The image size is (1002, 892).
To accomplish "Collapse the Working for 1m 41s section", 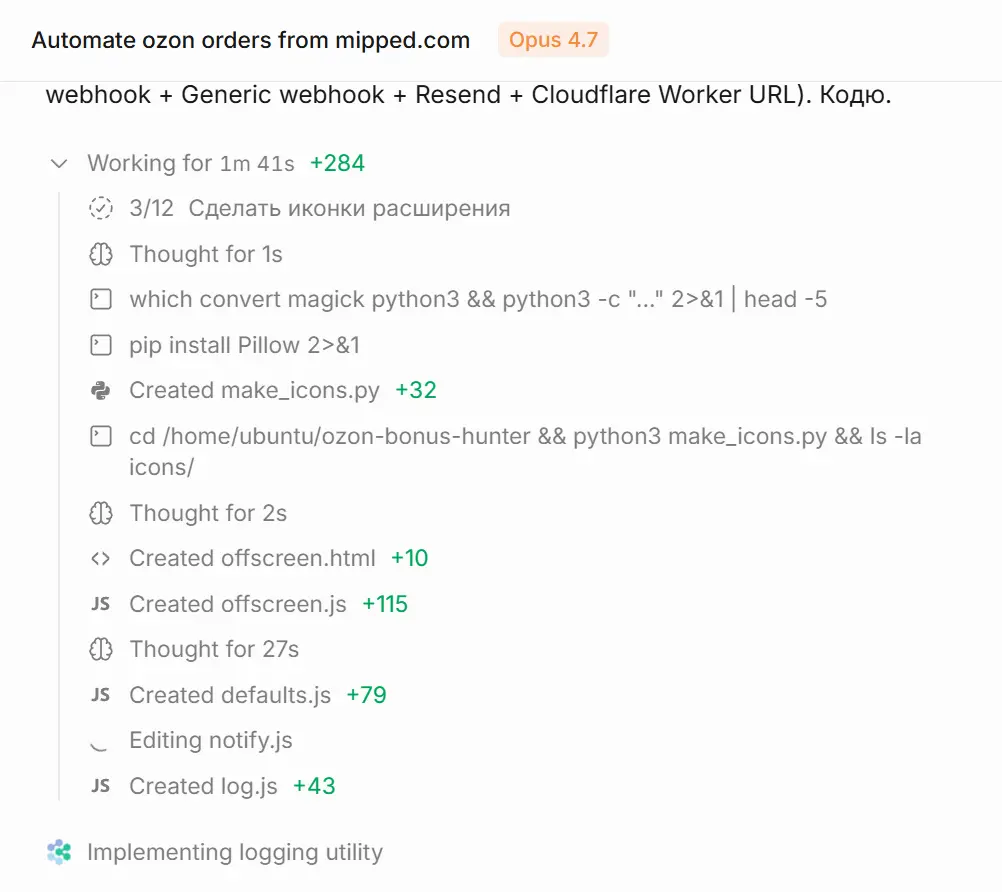I will coord(59,164).
